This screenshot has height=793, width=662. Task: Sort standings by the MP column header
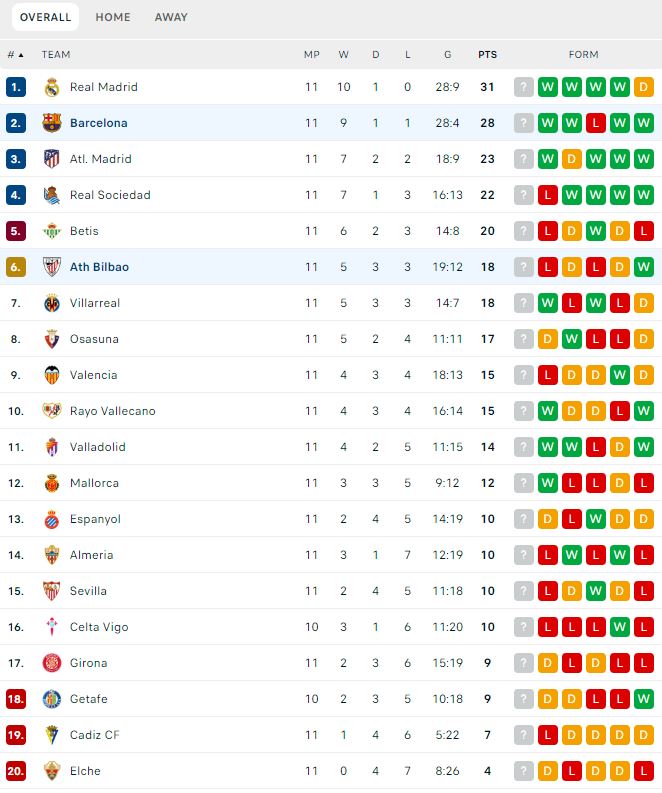(312, 55)
